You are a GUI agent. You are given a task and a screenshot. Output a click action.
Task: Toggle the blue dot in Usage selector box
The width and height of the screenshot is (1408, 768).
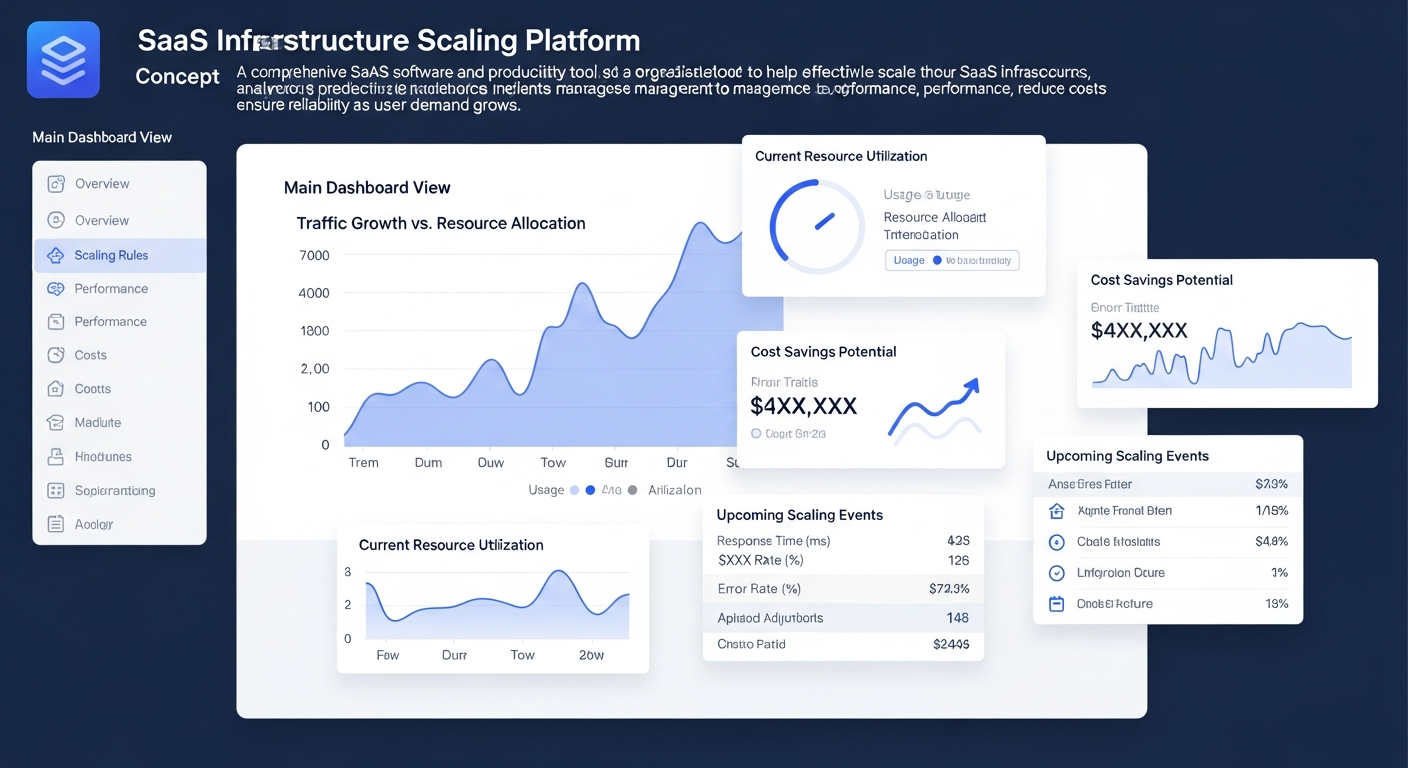click(x=937, y=260)
